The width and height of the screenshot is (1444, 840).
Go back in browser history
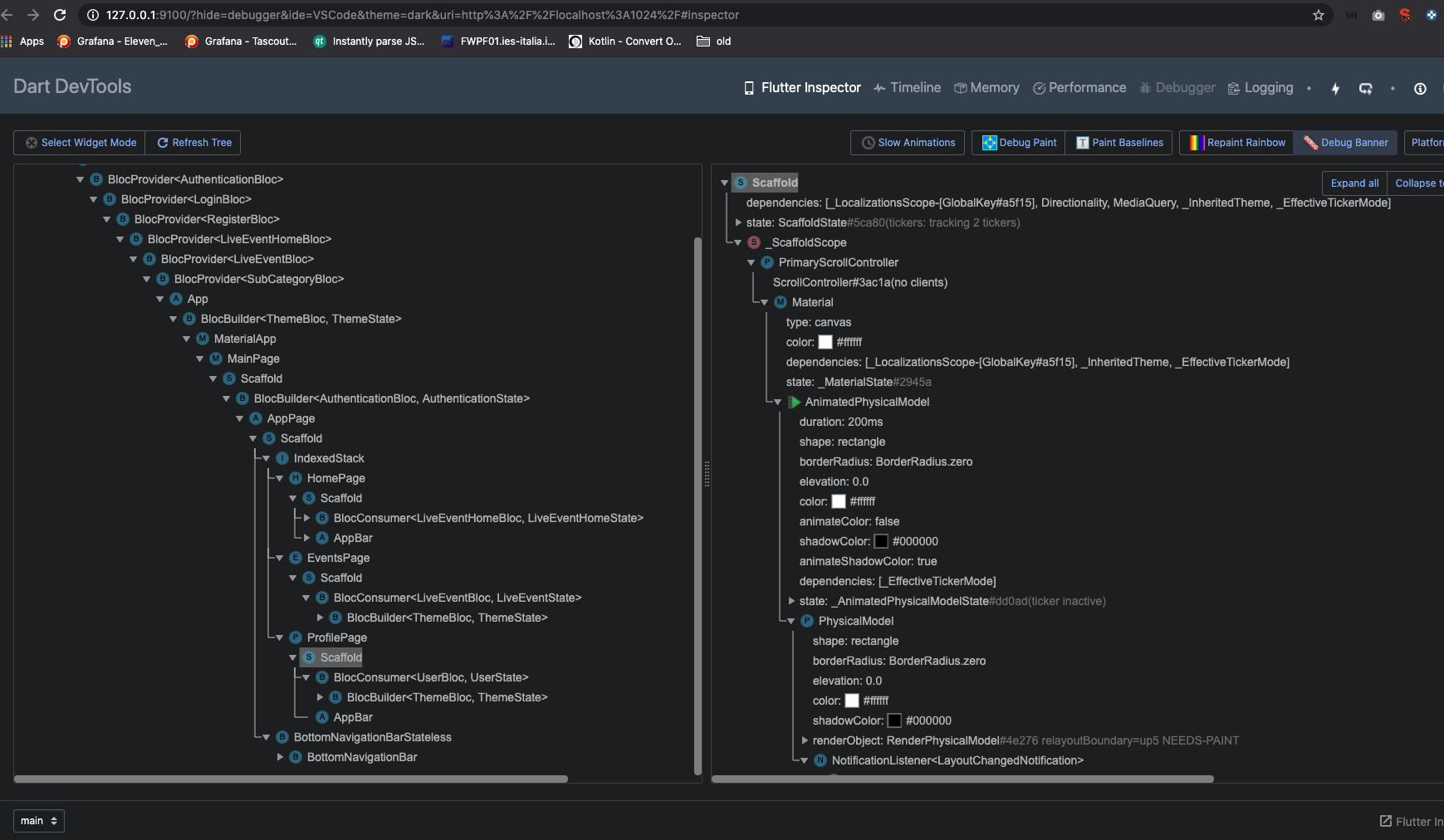coord(7,15)
